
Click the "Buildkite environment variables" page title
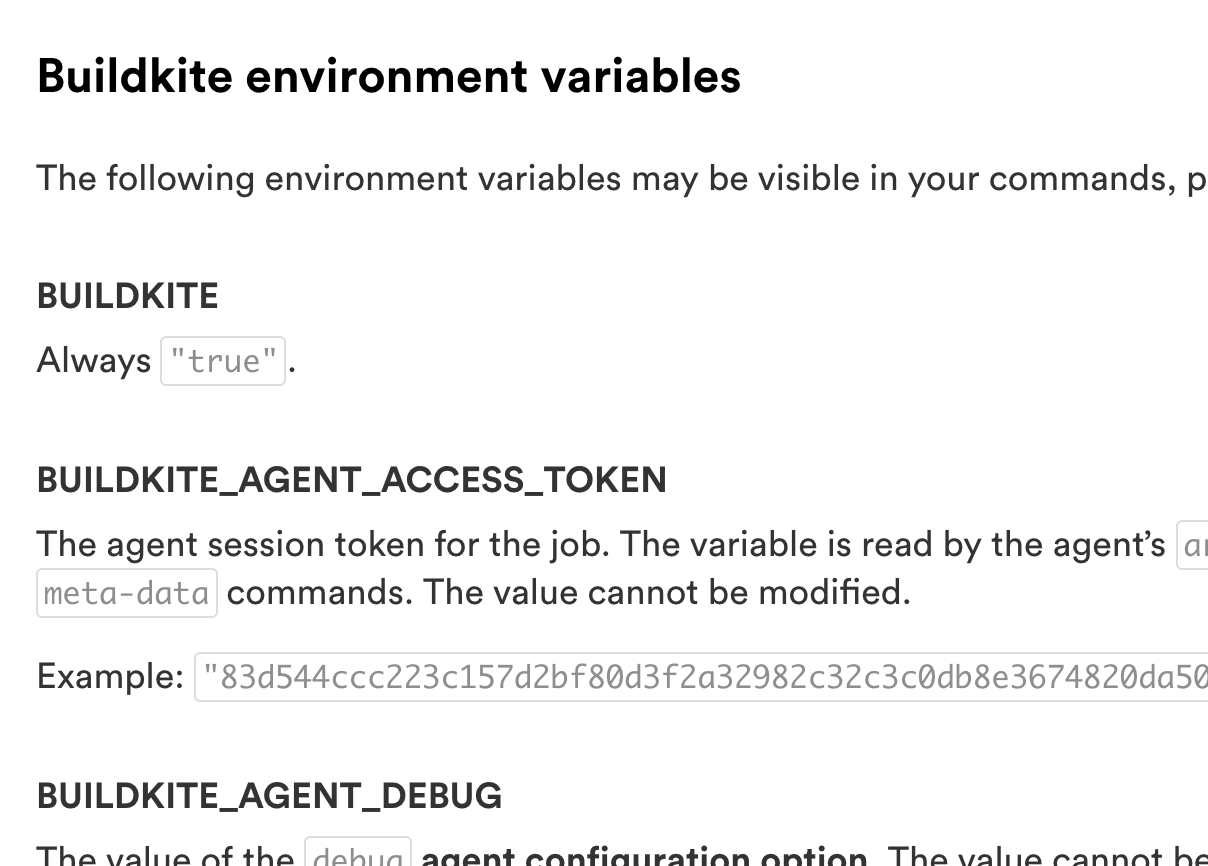[388, 77]
